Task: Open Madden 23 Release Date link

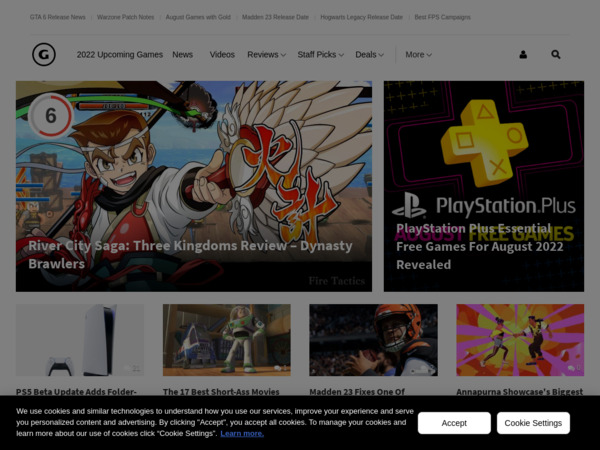Action: click(x=275, y=17)
